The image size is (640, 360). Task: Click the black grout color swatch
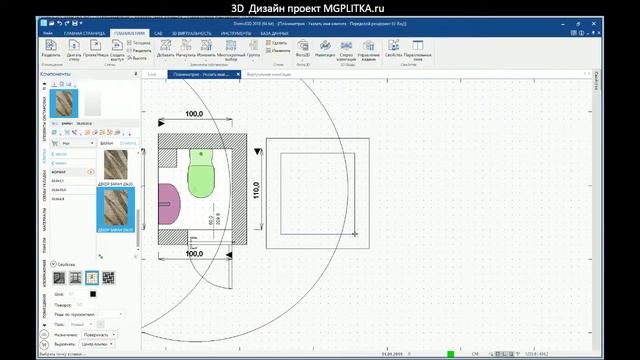point(93,294)
